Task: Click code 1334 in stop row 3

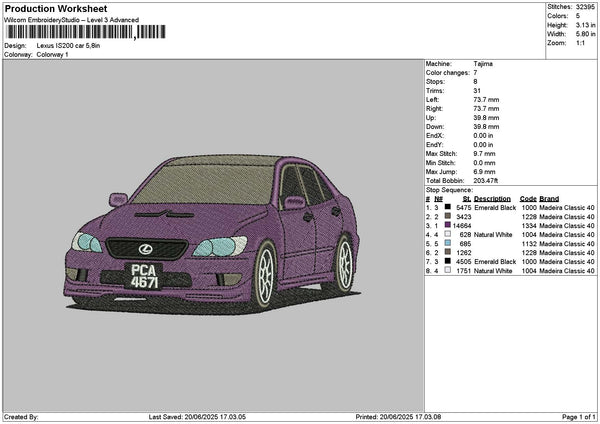Action: [x=529, y=226]
